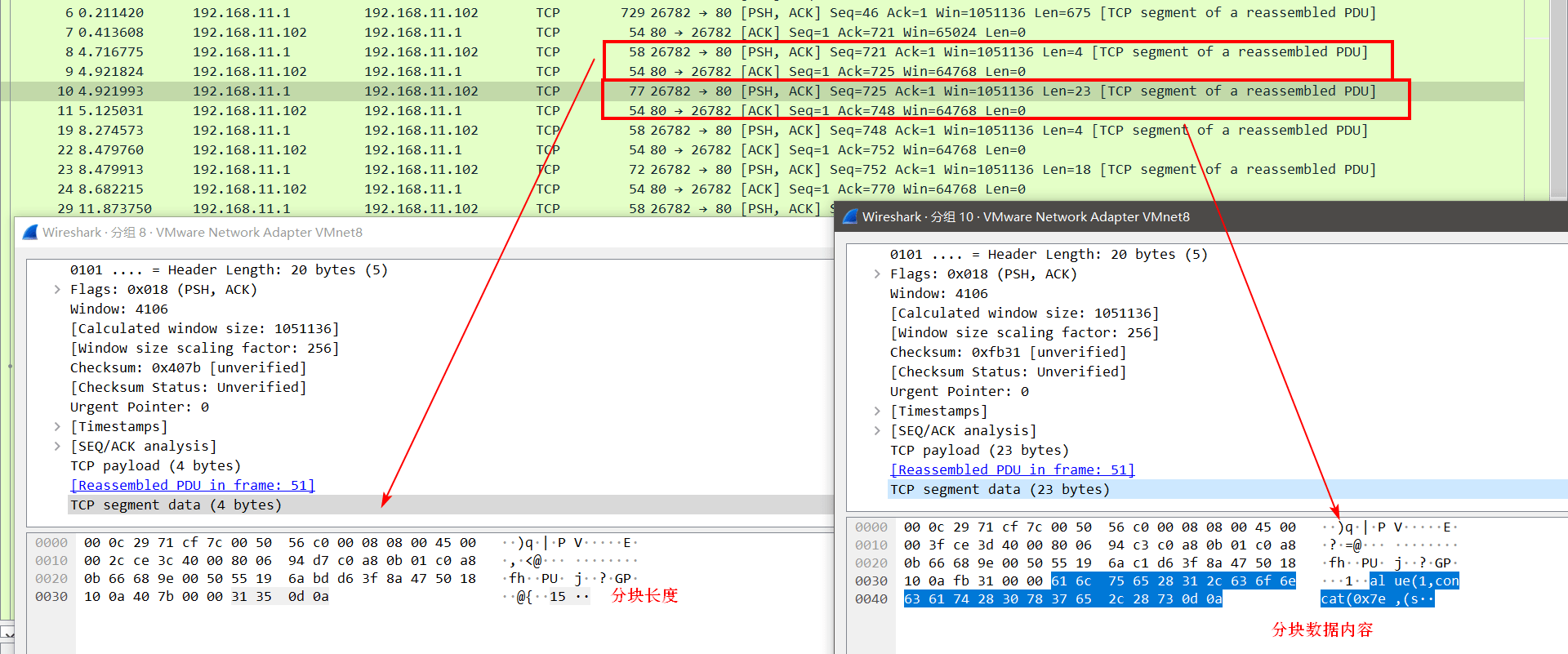Click hex row 0030 in packet 8 window
This screenshot has width=1568, height=654.
(207, 597)
